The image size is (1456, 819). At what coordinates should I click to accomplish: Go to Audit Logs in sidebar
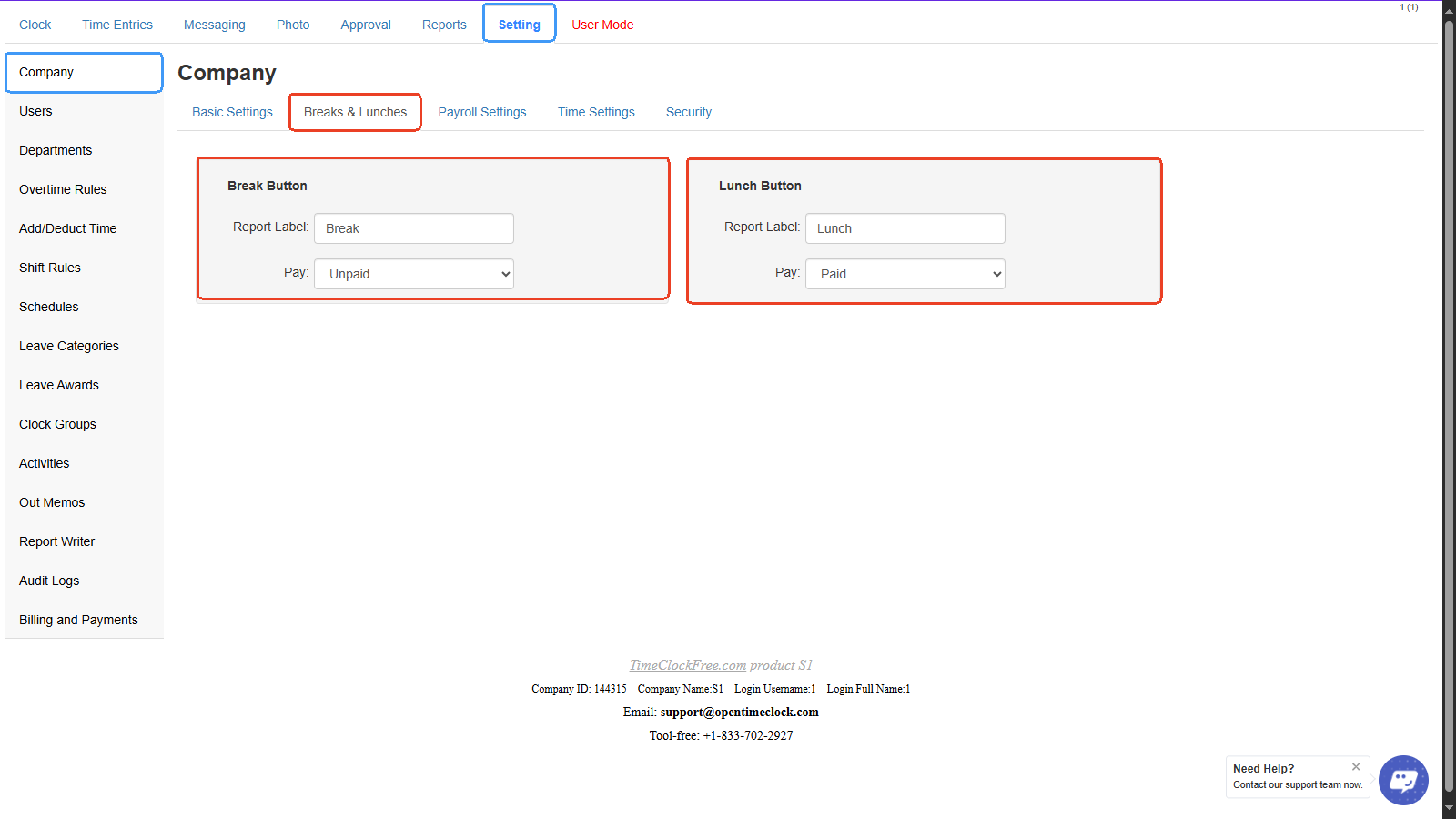pos(49,581)
